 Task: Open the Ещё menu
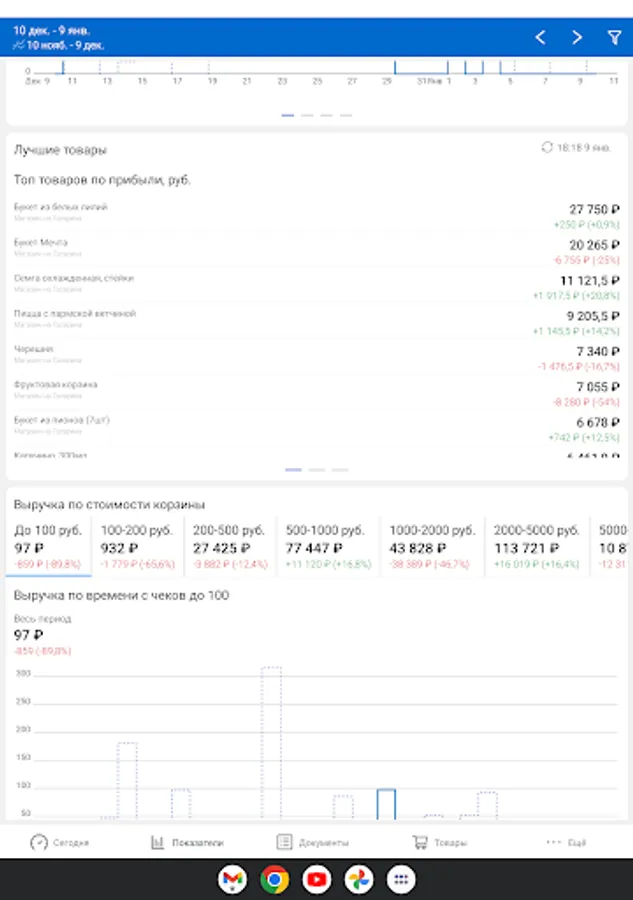point(567,842)
